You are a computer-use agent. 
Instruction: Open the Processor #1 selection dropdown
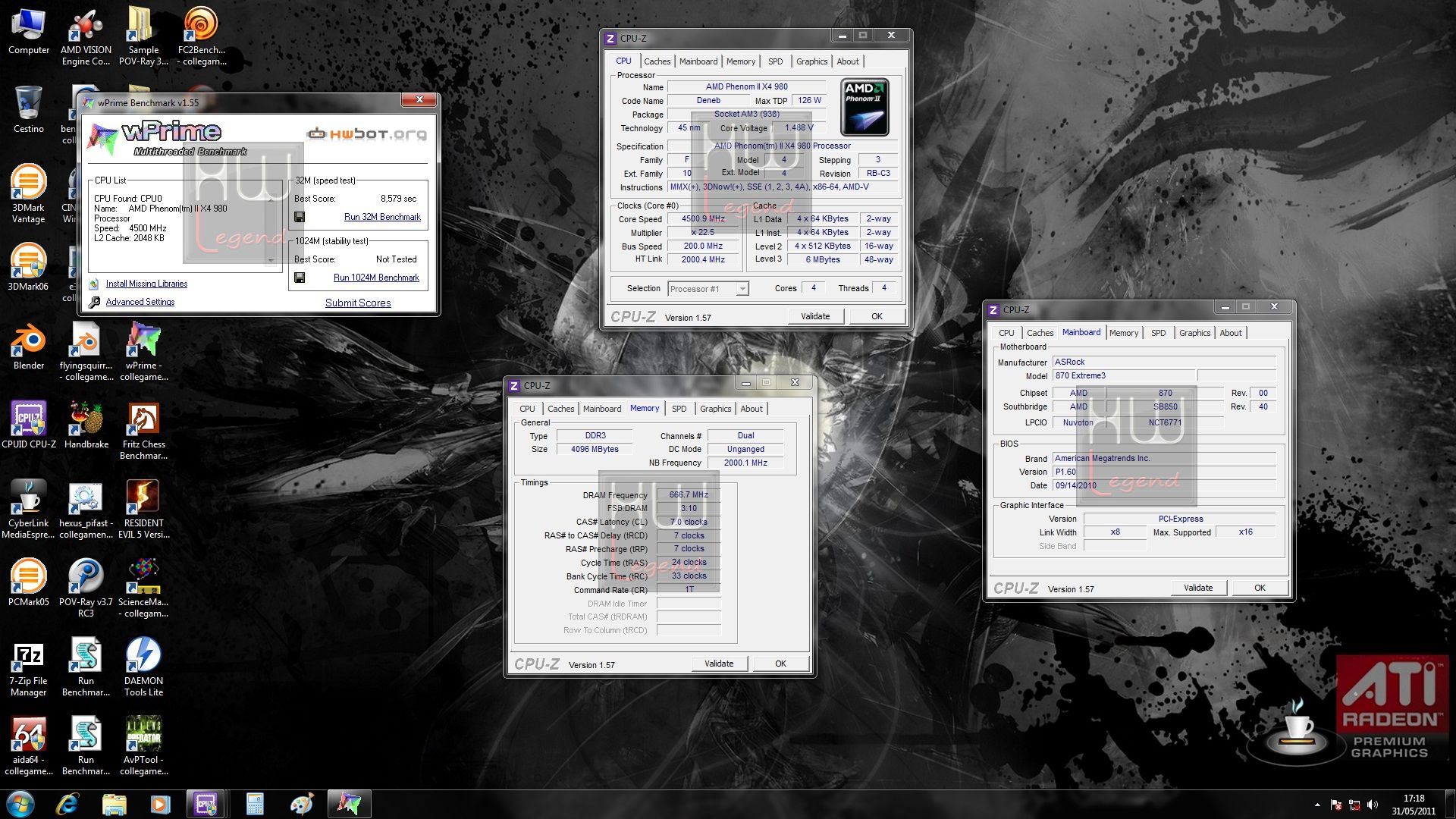[708, 288]
